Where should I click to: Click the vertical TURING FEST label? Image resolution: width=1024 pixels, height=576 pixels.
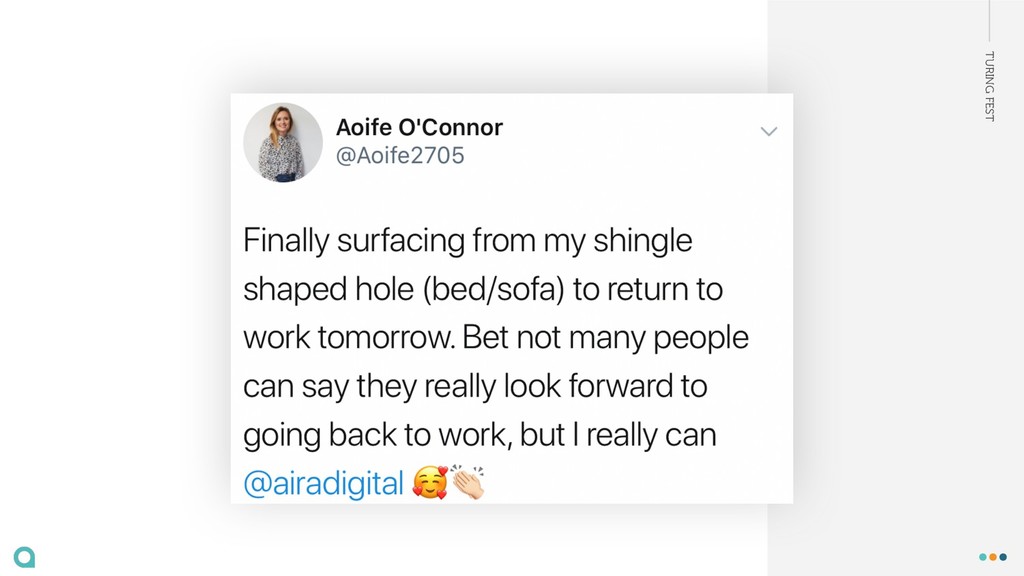[x=989, y=86]
